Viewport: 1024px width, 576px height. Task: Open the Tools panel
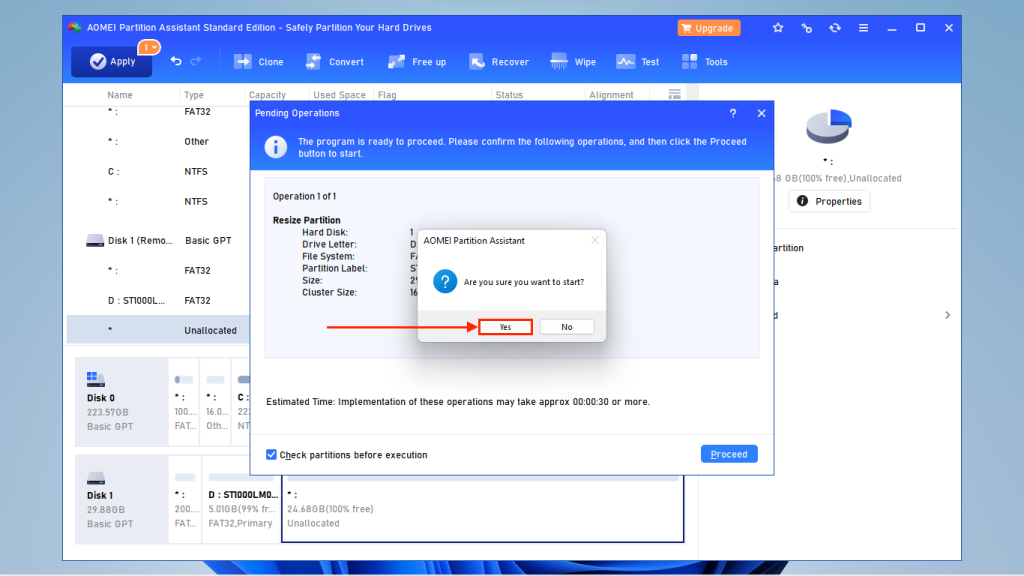pos(705,61)
